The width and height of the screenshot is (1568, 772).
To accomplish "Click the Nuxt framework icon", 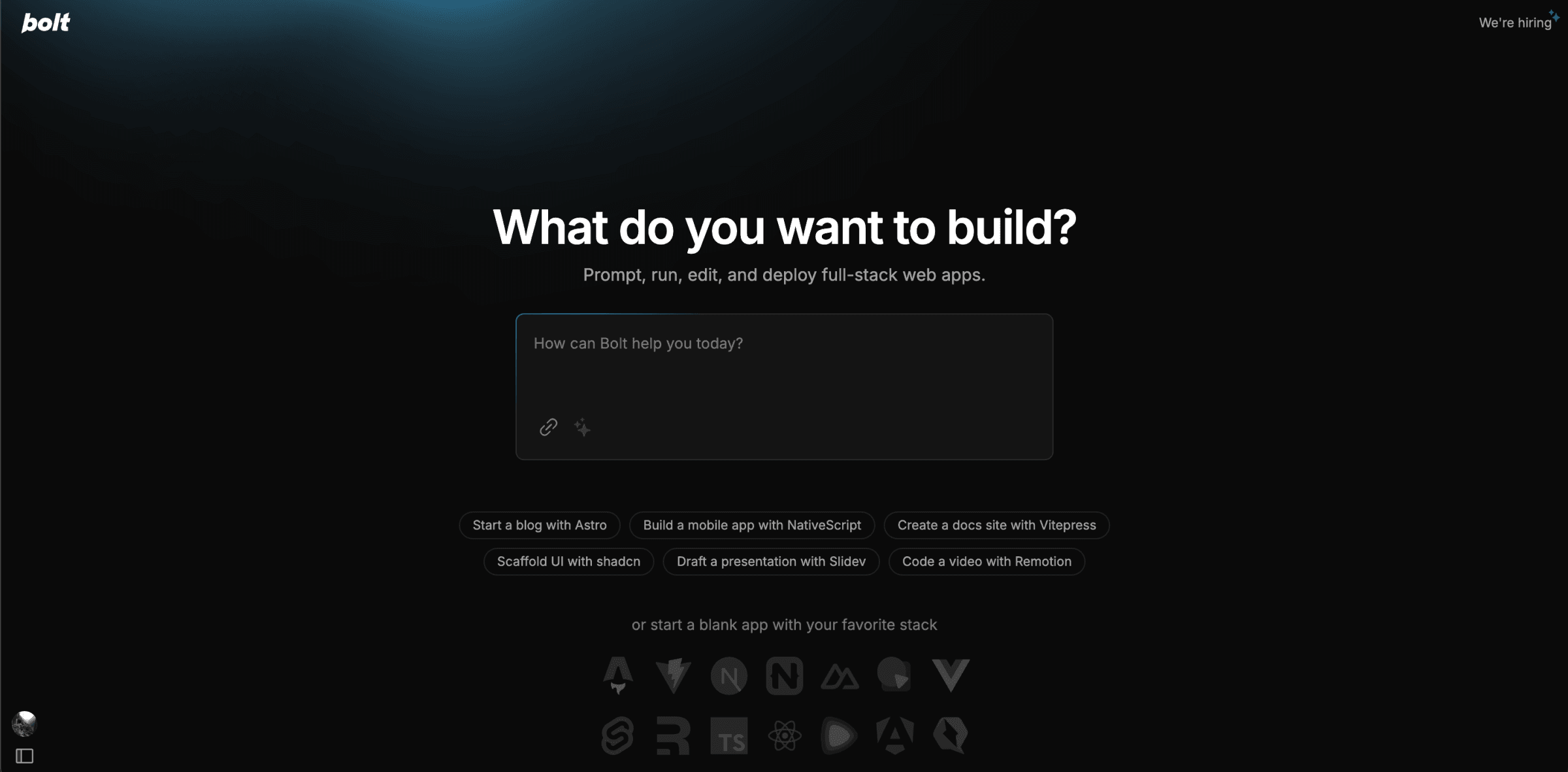I will 840,675.
